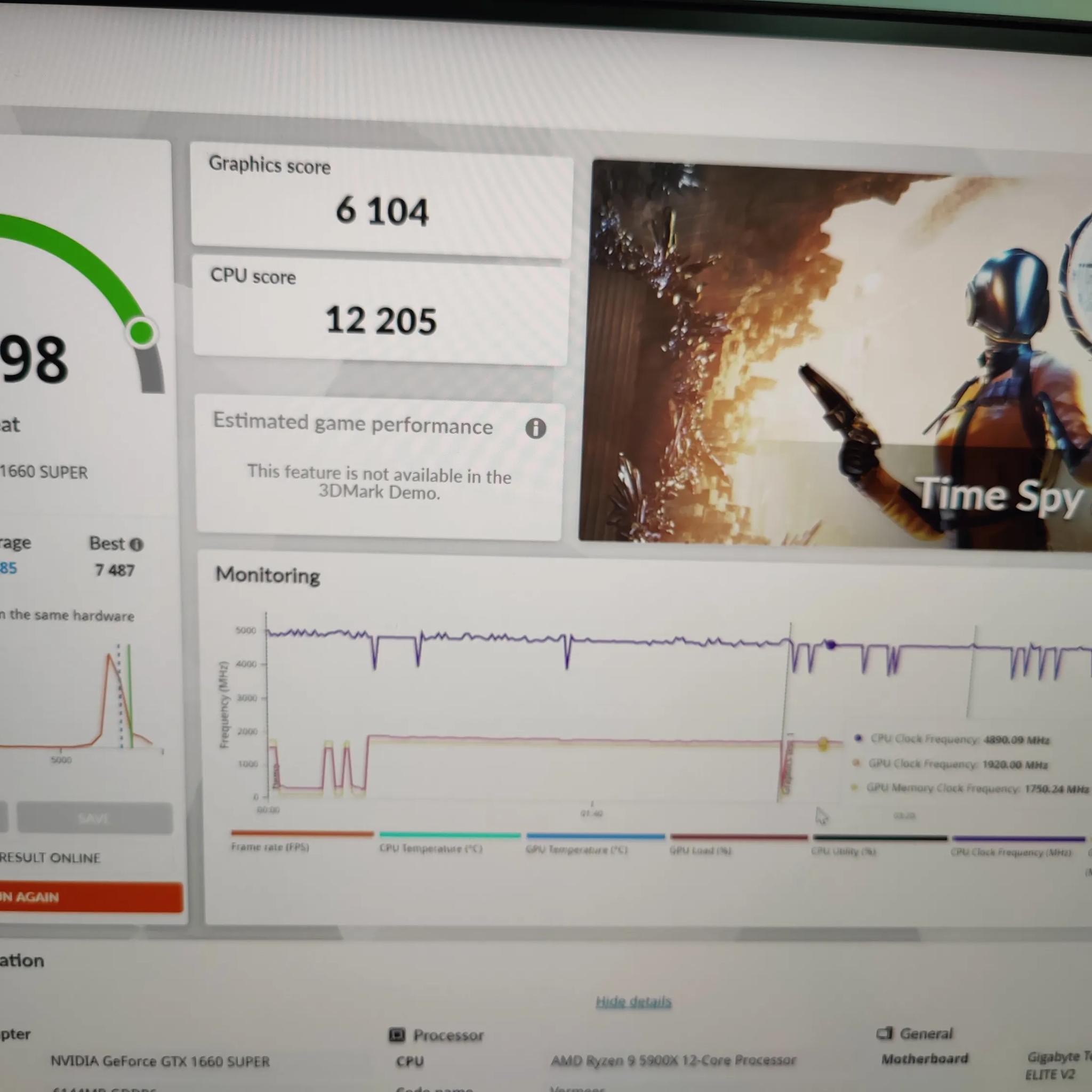The image size is (1092, 1092).
Task: Click the grey SAVE button
Action: [x=94, y=817]
